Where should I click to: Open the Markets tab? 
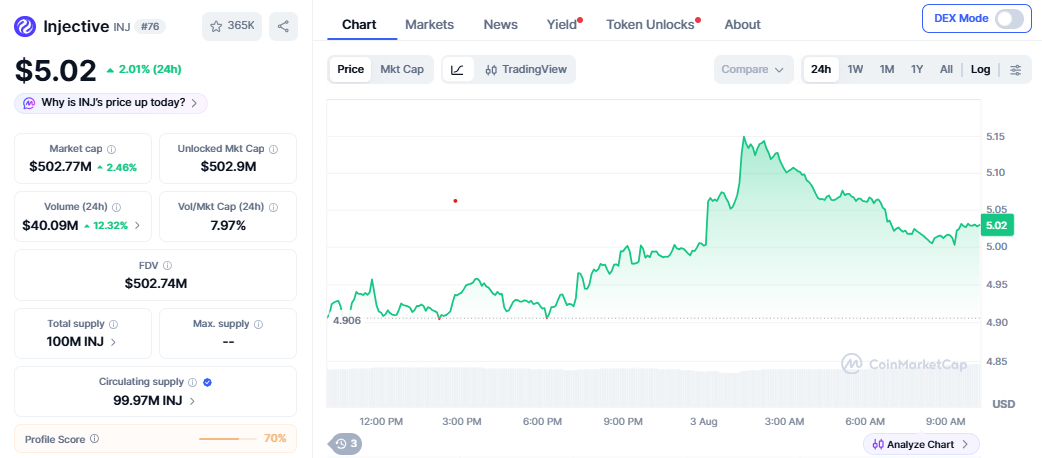(x=429, y=25)
